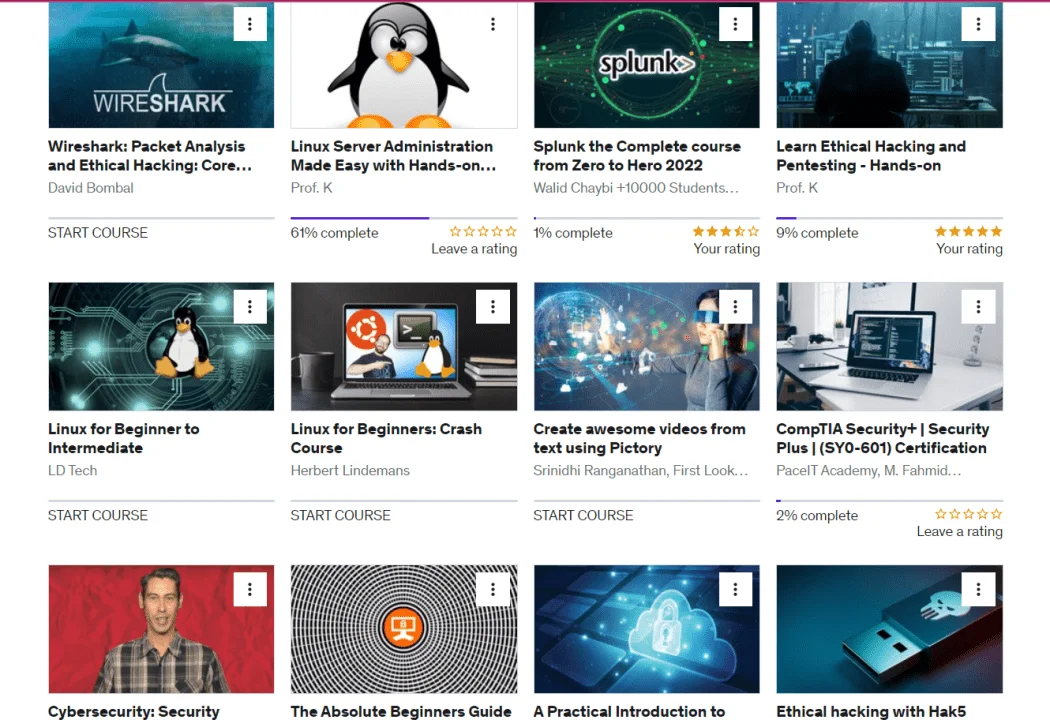Click the five-star rating on Learn Ethical Hacking
Image resolution: width=1050 pixels, height=720 pixels.
click(969, 232)
